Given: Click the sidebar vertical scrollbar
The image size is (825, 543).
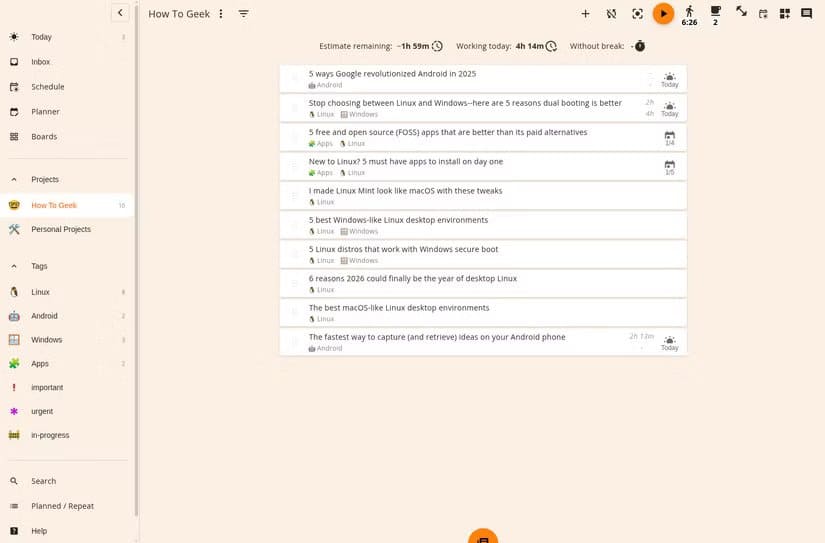Looking at the screenshot, I should tap(136, 258).
